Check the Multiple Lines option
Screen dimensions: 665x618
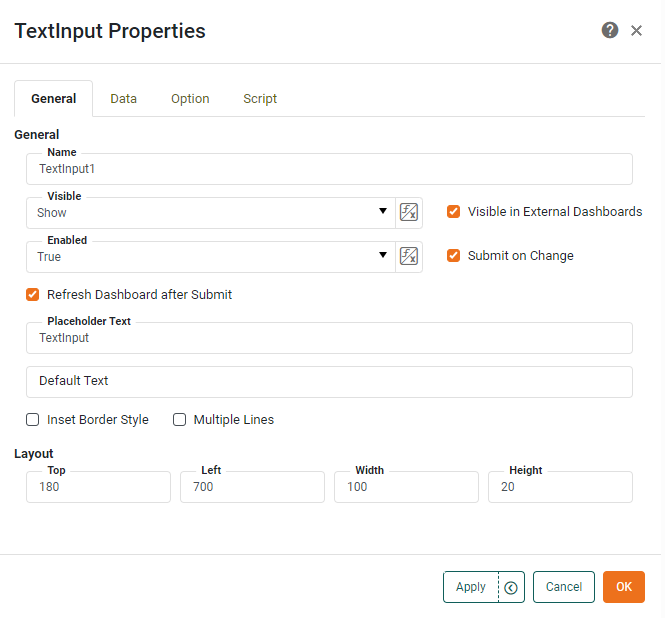point(179,419)
